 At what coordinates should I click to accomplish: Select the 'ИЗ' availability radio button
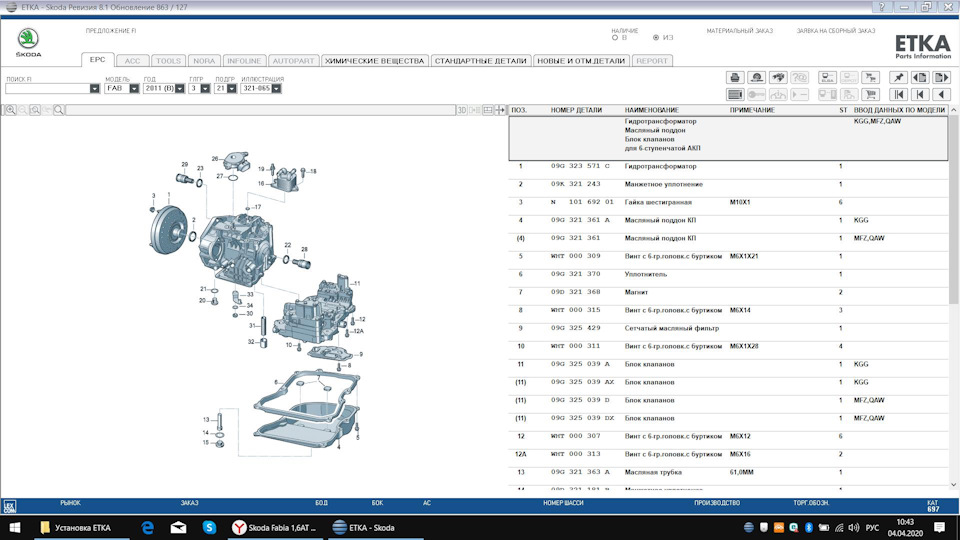pyautogui.click(x=656, y=38)
